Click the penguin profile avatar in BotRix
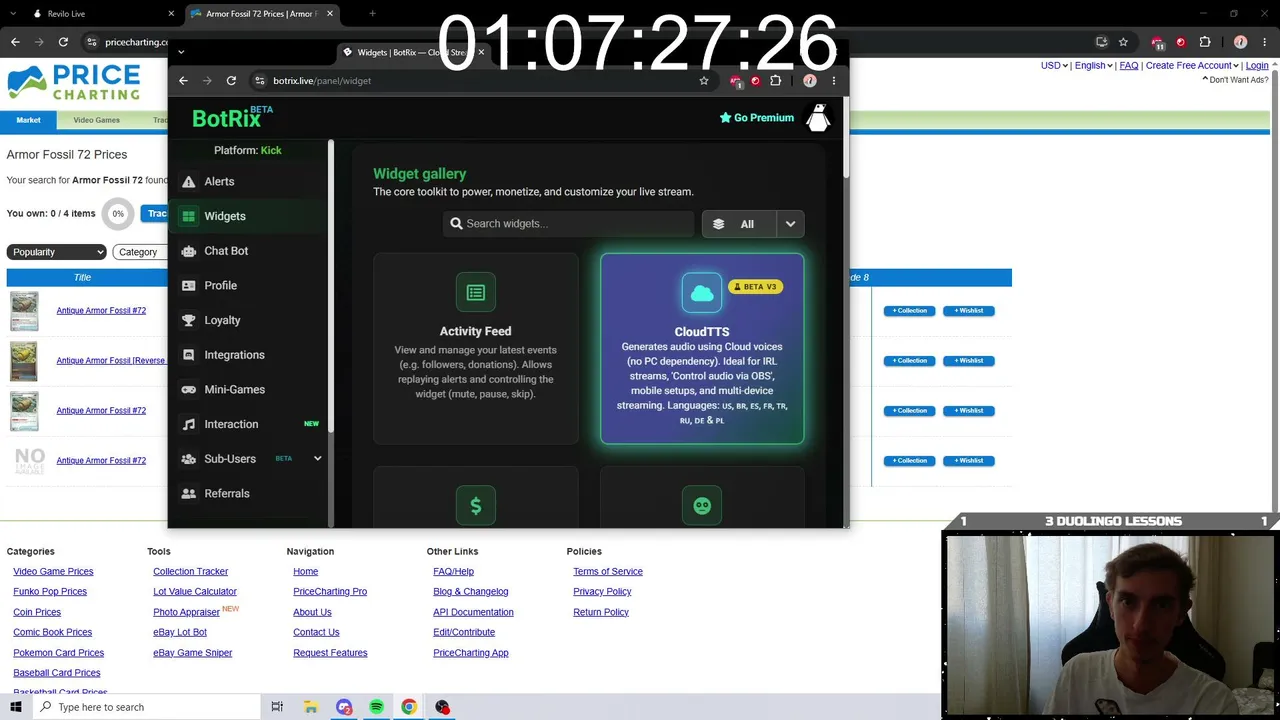 click(818, 118)
